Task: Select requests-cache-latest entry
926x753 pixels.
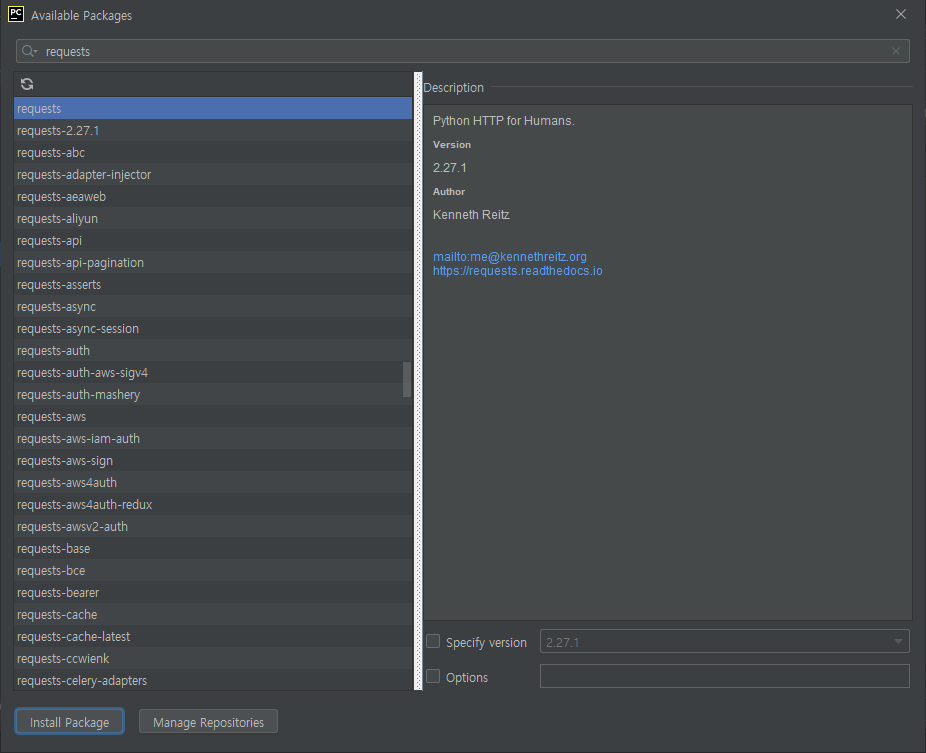Action: [213, 637]
